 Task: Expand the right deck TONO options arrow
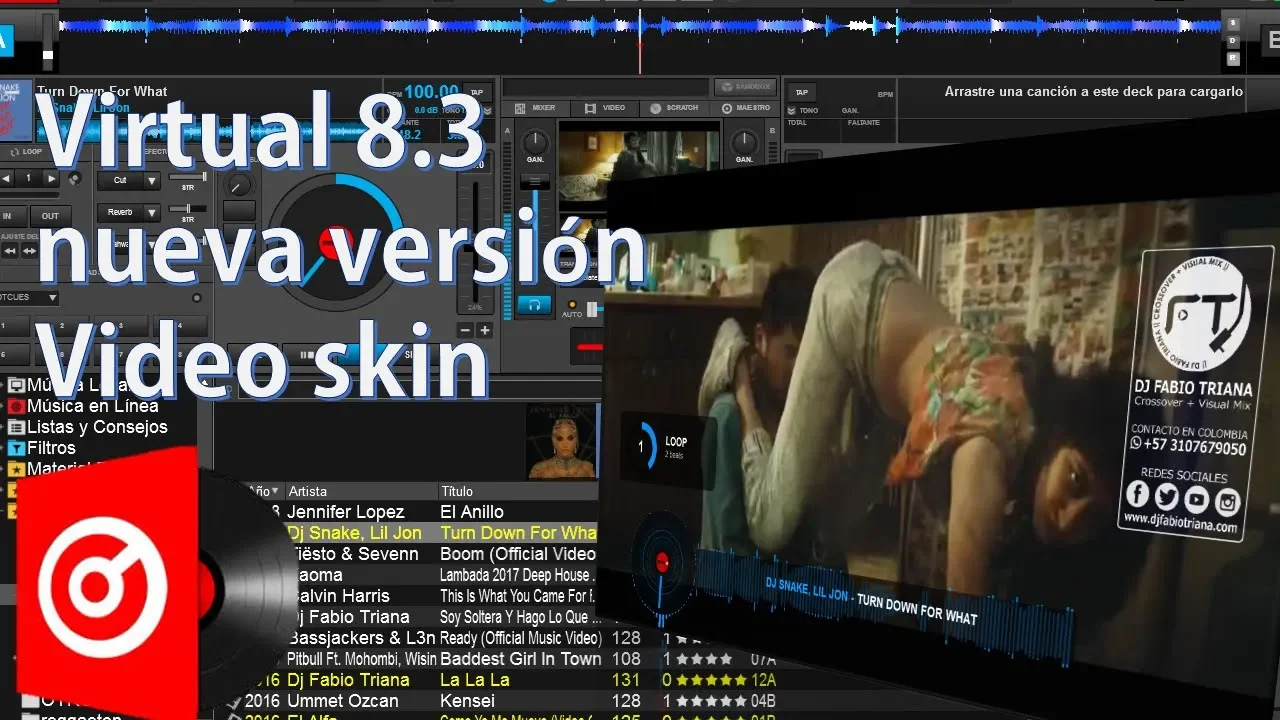coord(792,111)
